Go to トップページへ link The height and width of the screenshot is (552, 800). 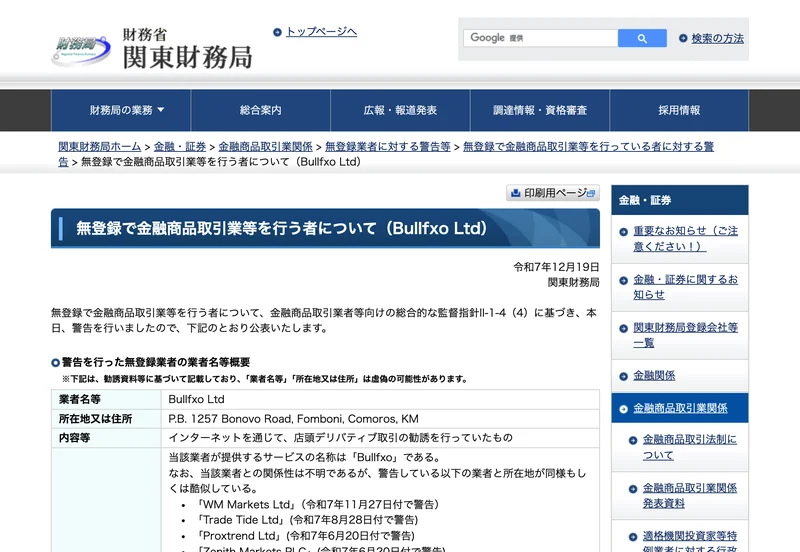[x=321, y=32]
